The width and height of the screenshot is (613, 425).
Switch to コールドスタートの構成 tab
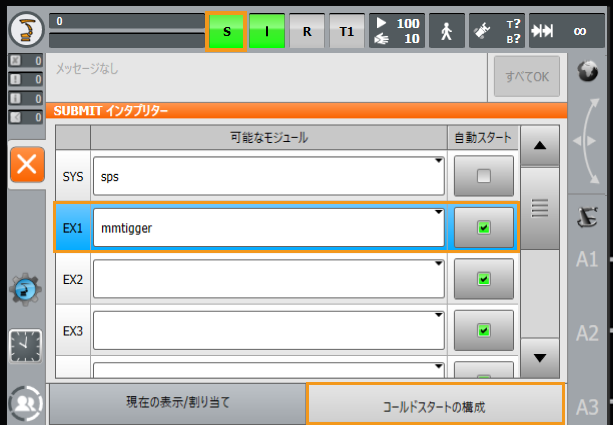pyautogui.click(x=435, y=404)
